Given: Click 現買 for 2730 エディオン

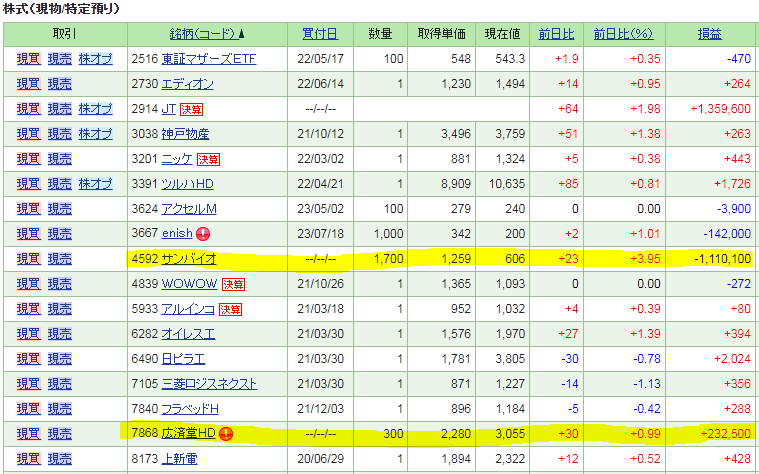Looking at the screenshot, I should pos(29,84).
